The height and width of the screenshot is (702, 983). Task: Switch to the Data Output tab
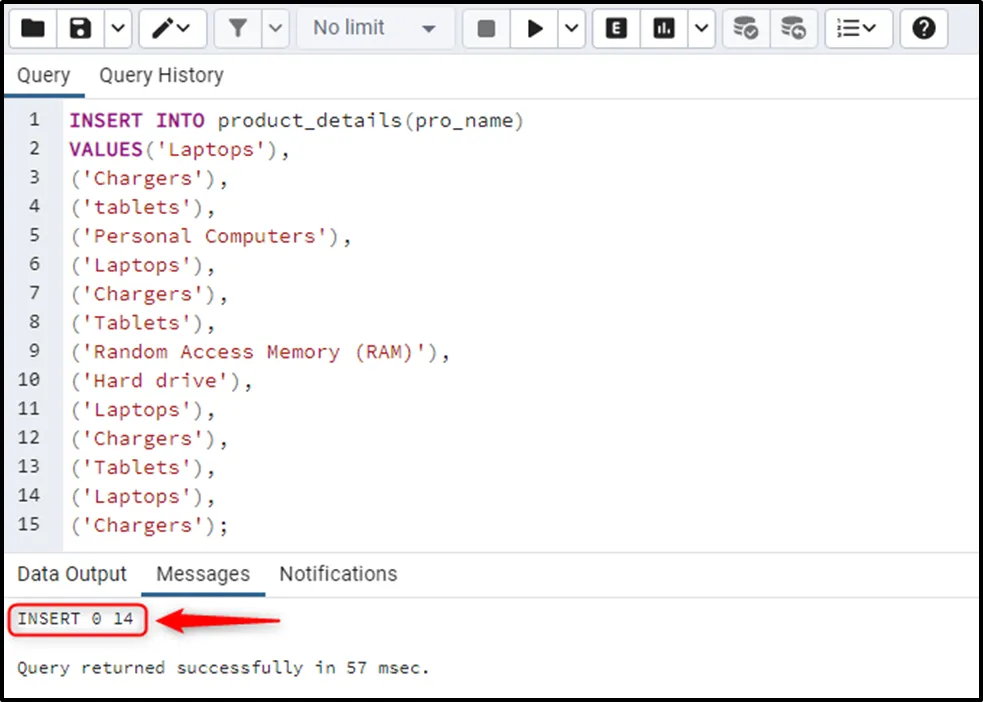click(x=72, y=574)
